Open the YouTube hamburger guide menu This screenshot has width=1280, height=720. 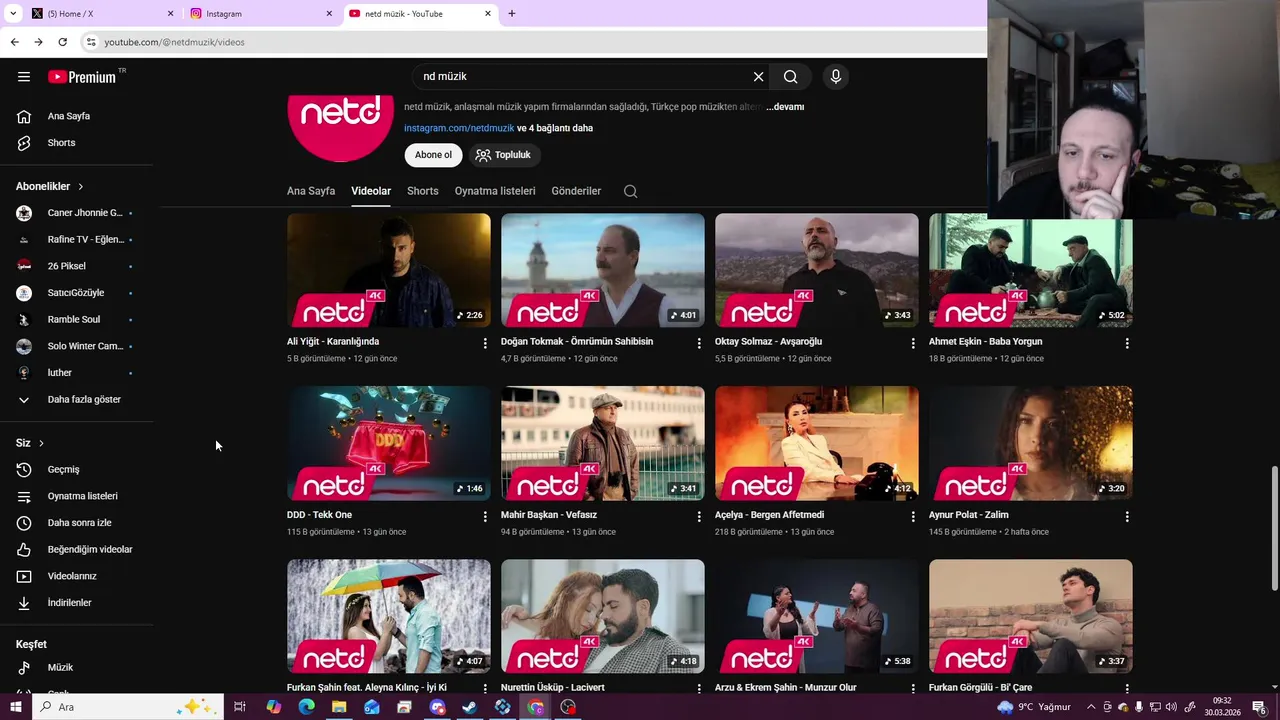coord(24,76)
